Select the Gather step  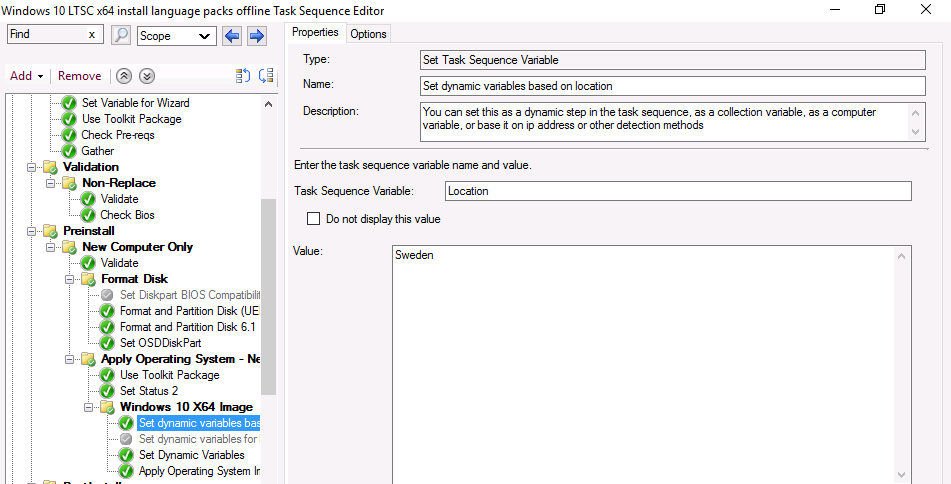[x=98, y=150]
